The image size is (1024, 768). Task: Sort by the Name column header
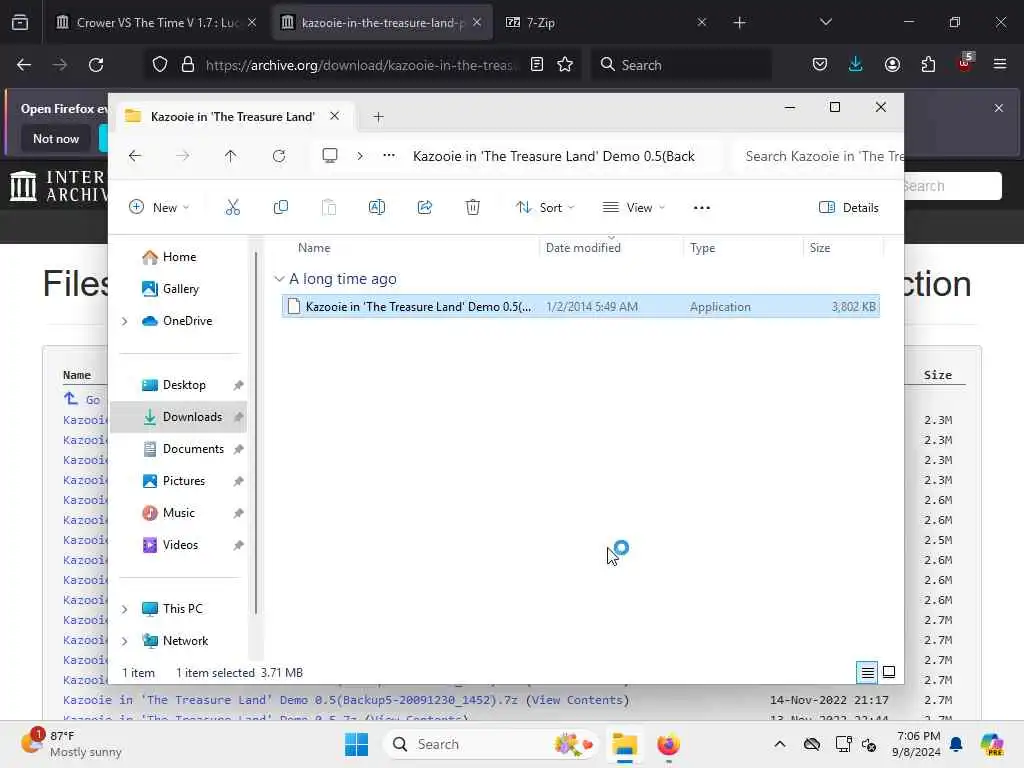pyautogui.click(x=314, y=248)
